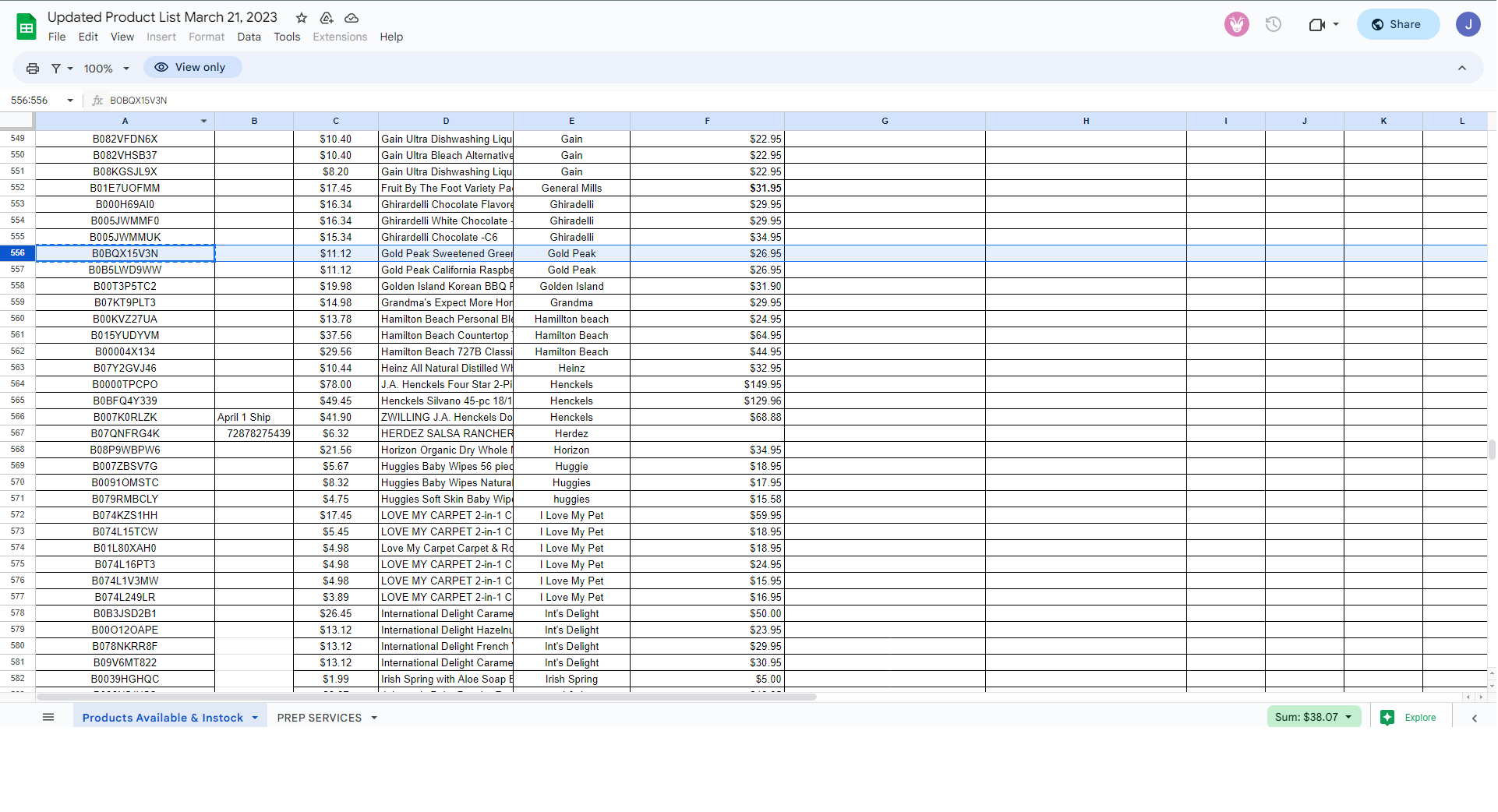1498x812 pixels.
Task: Select Products Available & Instock sheet tab
Action: (163, 718)
